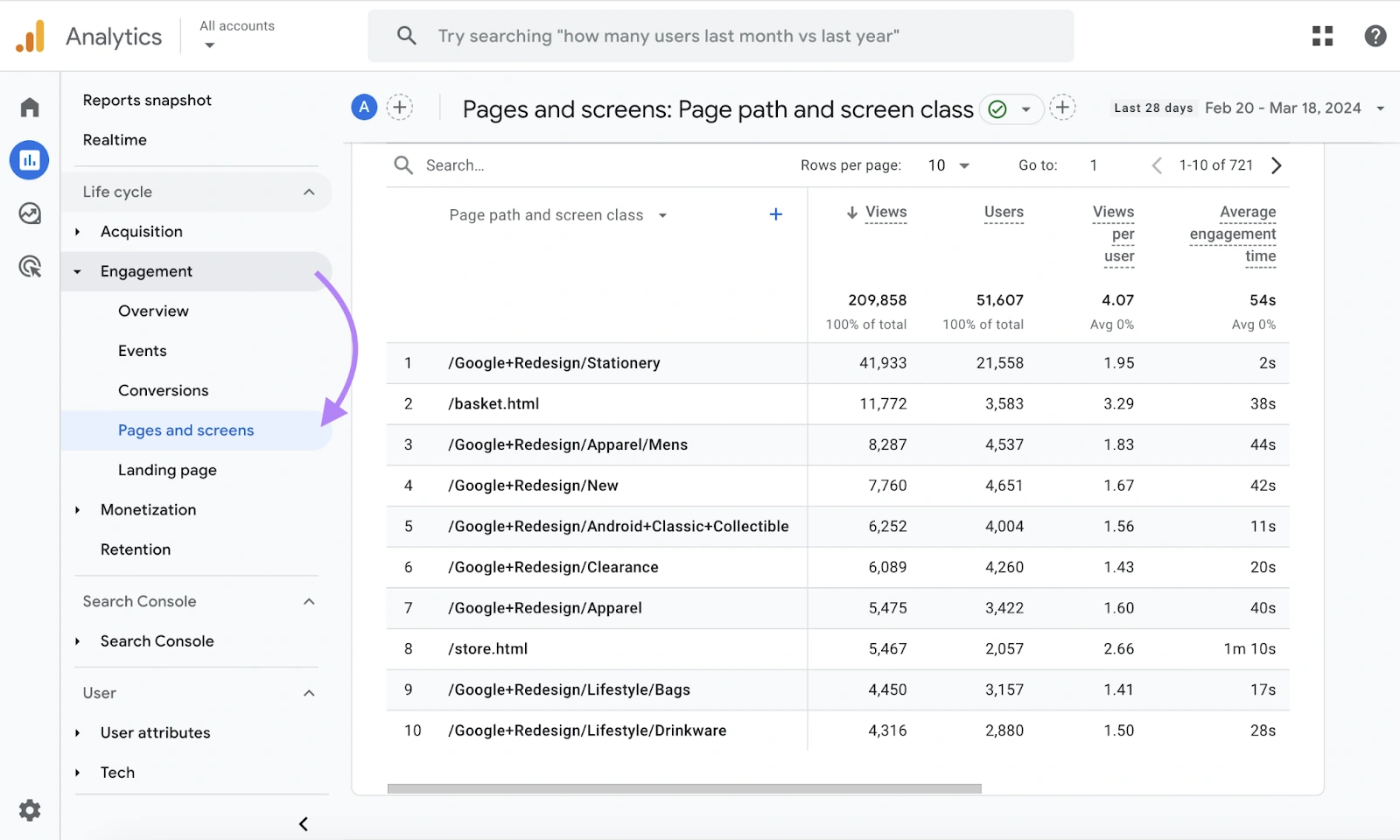Open the Retention report

click(x=136, y=549)
